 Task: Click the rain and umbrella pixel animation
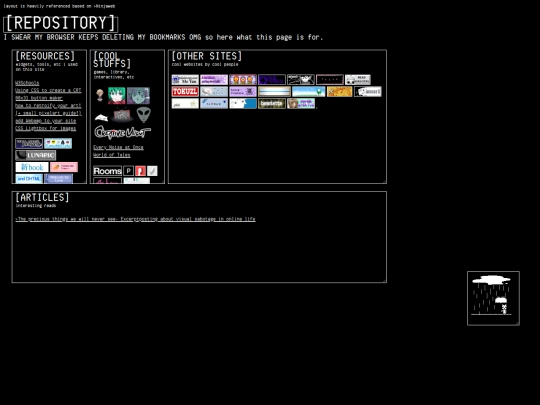coord(492,296)
